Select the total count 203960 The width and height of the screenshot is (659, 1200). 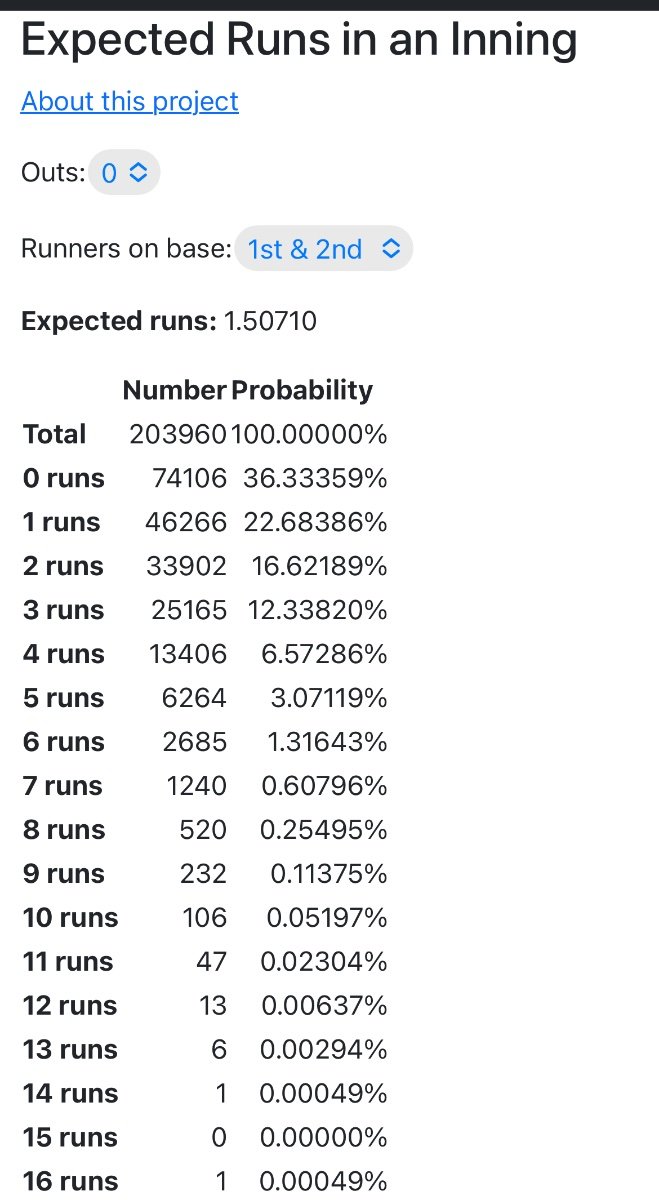click(178, 434)
